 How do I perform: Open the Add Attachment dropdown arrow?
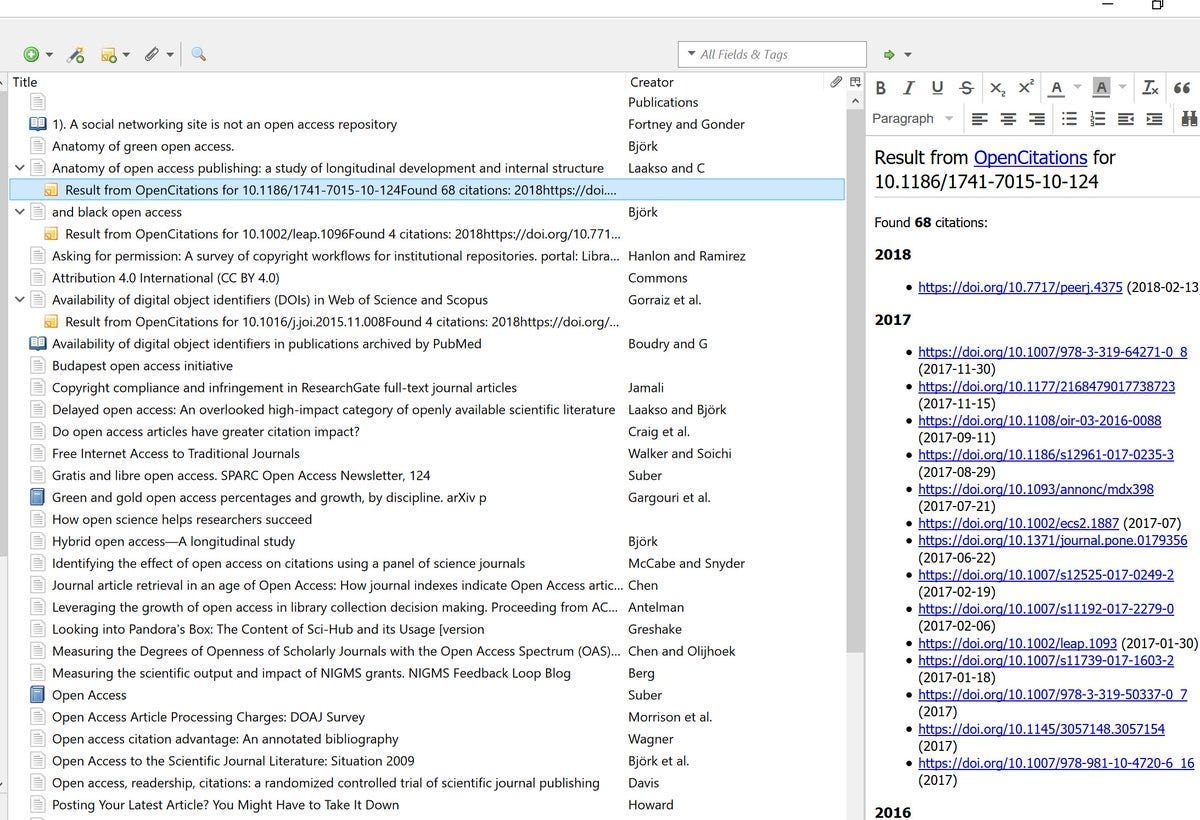[x=170, y=56]
